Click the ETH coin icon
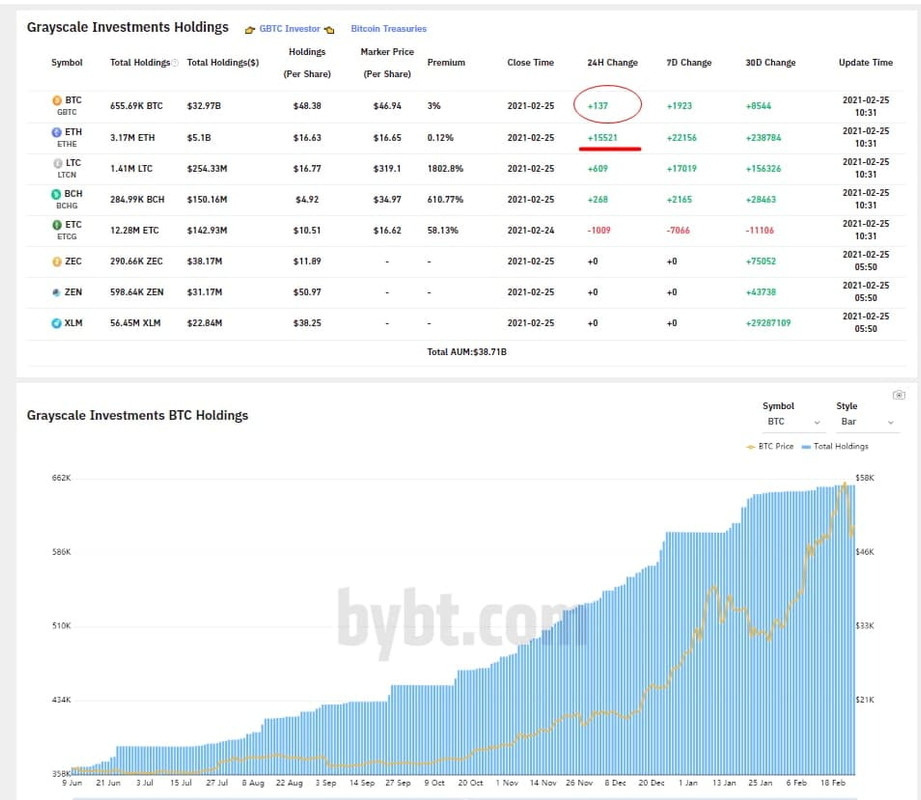 [57, 132]
